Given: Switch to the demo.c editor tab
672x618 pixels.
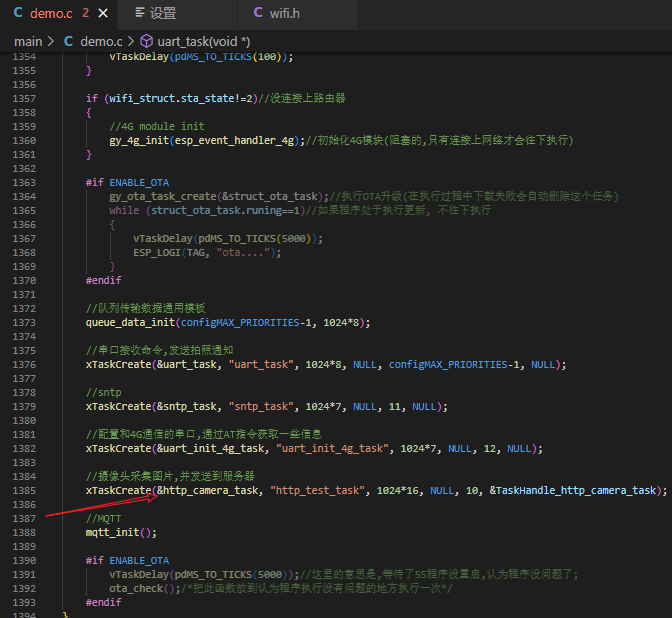Looking at the screenshot, I should [59, 14].
